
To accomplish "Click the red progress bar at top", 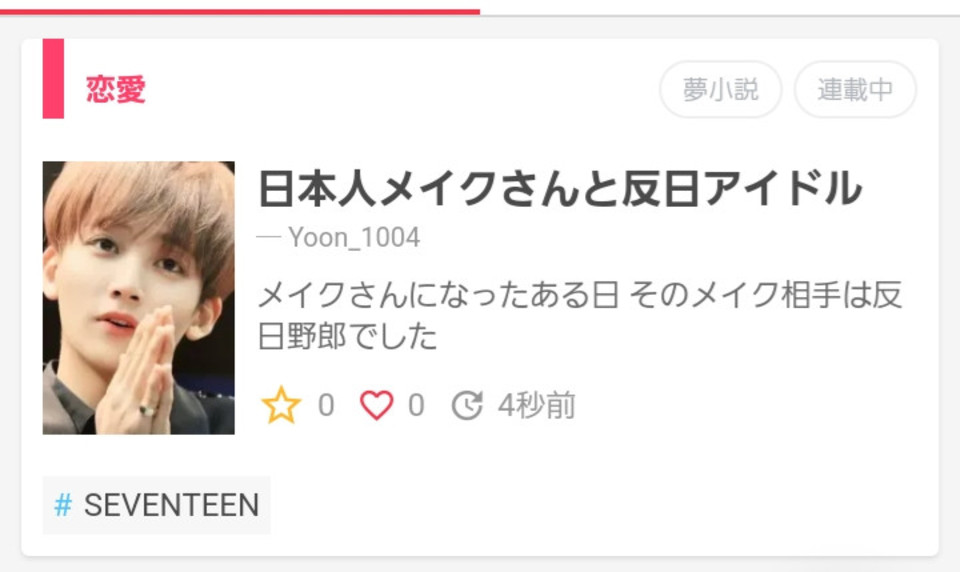I will [240, 12].
